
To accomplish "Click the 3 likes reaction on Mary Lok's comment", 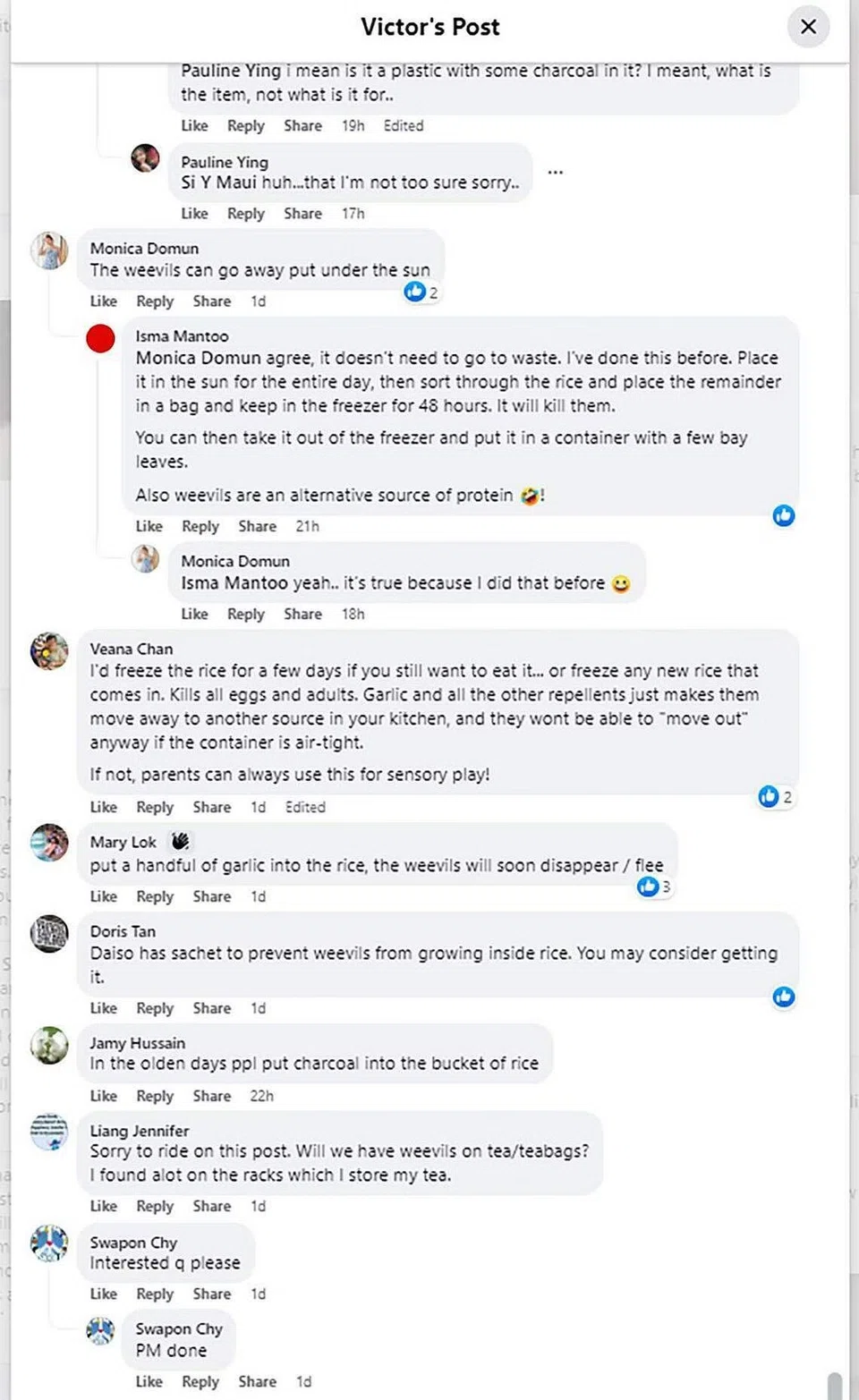I will (x=654, y=887).
